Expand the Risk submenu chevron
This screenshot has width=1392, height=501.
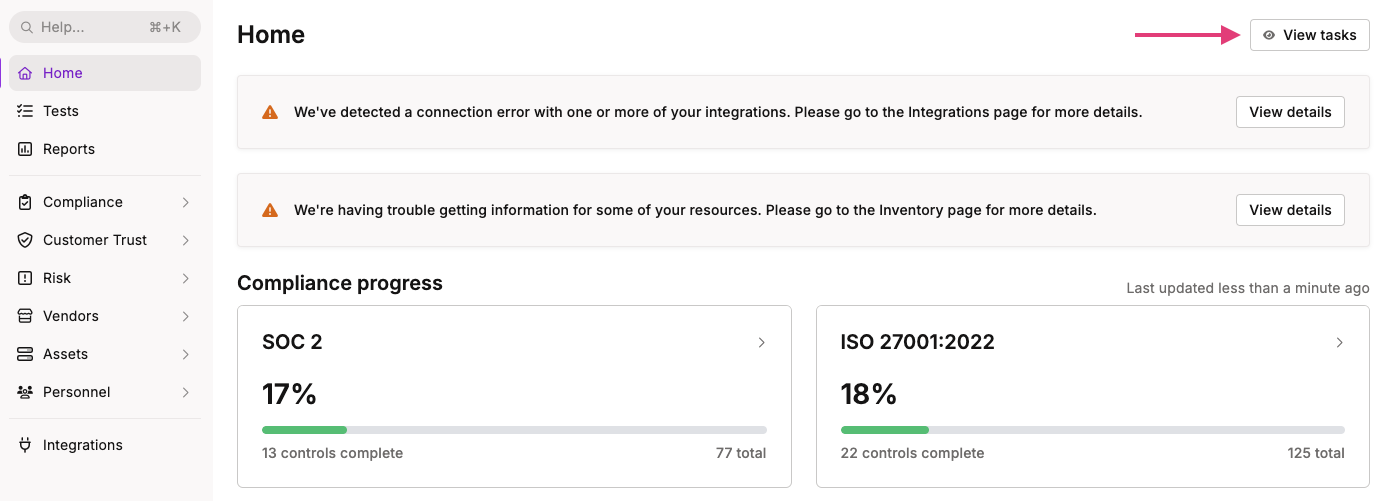coord(186,278)
